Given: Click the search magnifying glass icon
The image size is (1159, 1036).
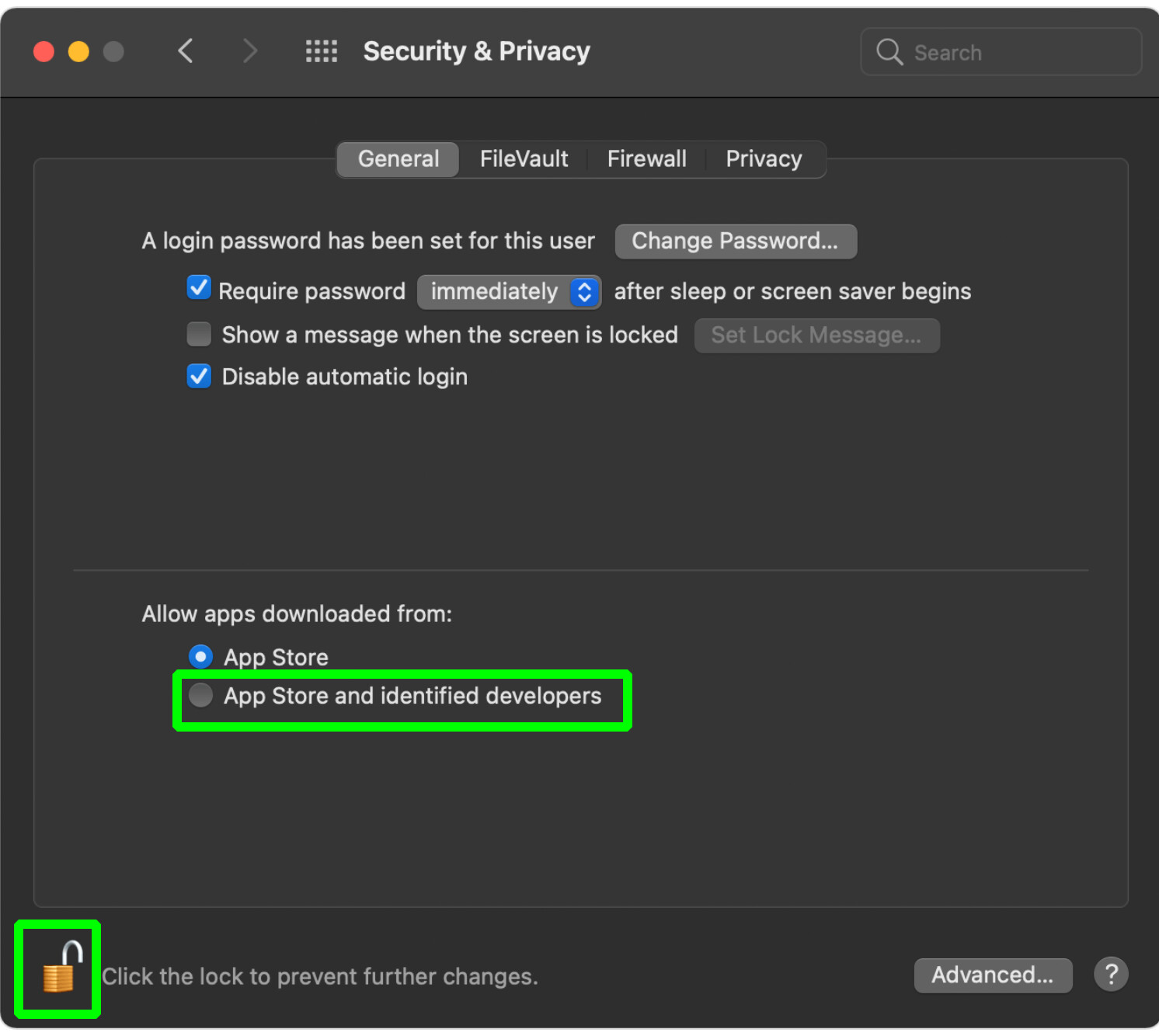Looking at the screenshot, I should pos(889,52).
